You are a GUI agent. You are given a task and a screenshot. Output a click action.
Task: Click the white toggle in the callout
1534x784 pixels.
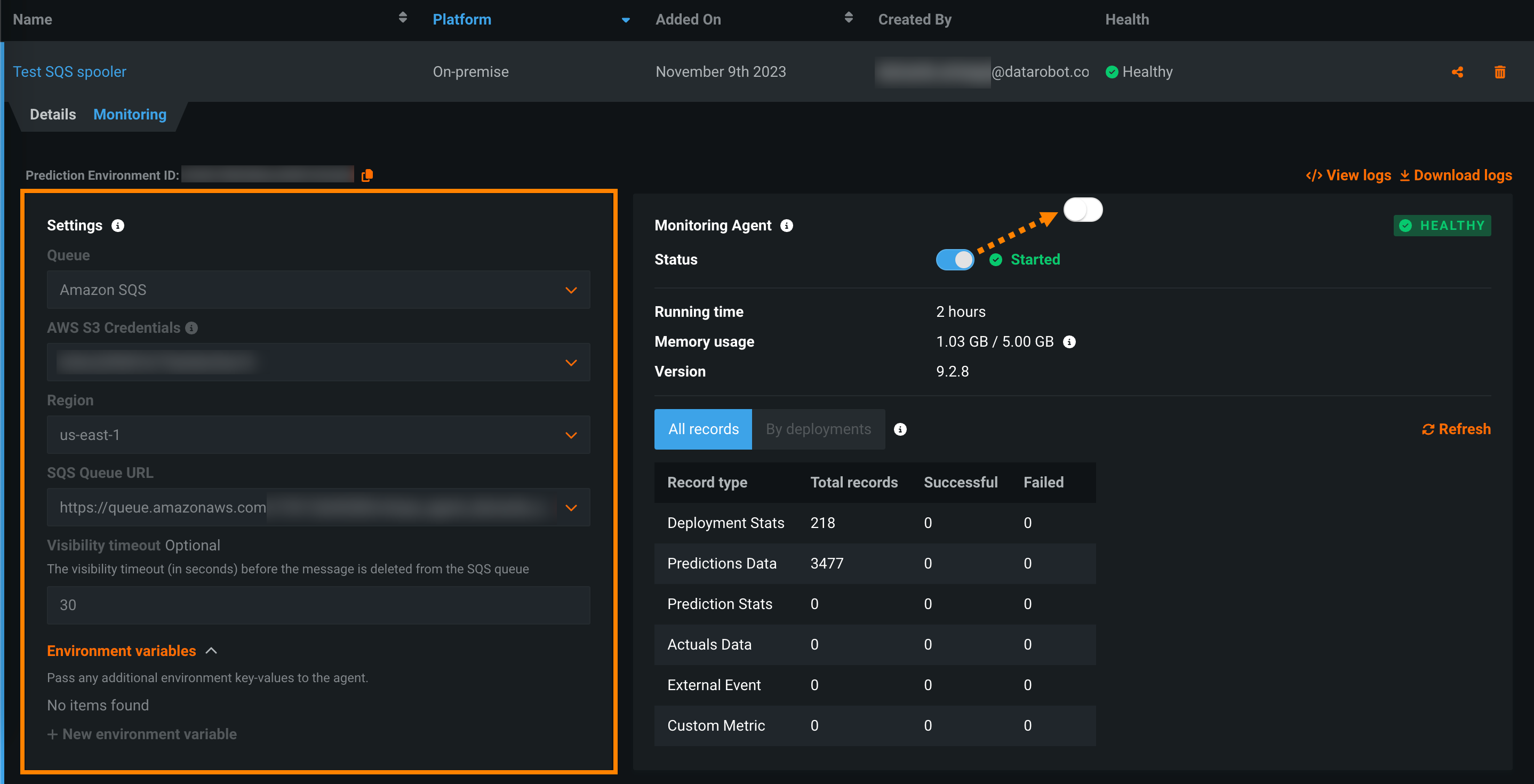tap(1083, 210)
